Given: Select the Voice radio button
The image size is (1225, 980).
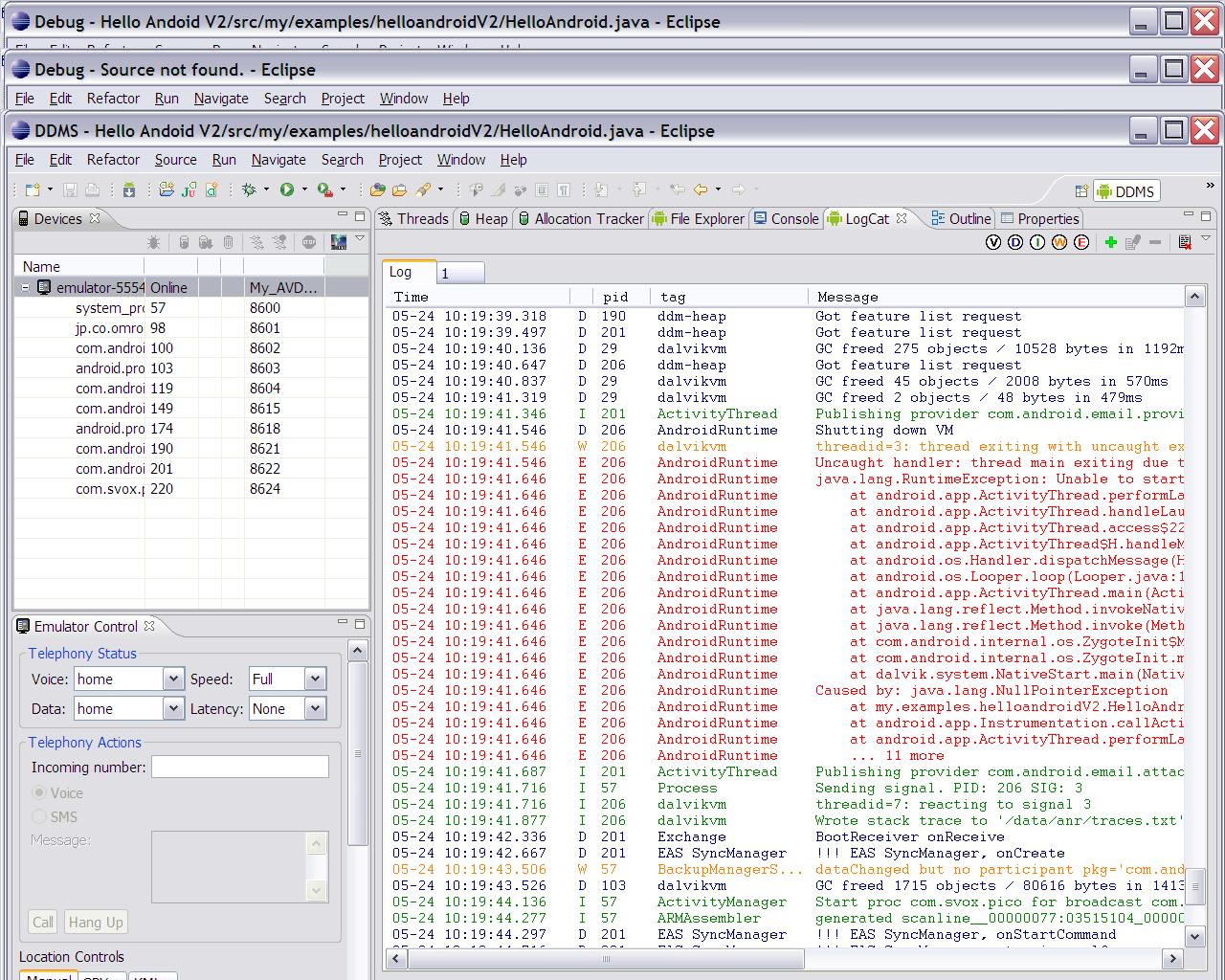Looking at the screenshot, I should point(39,792).
